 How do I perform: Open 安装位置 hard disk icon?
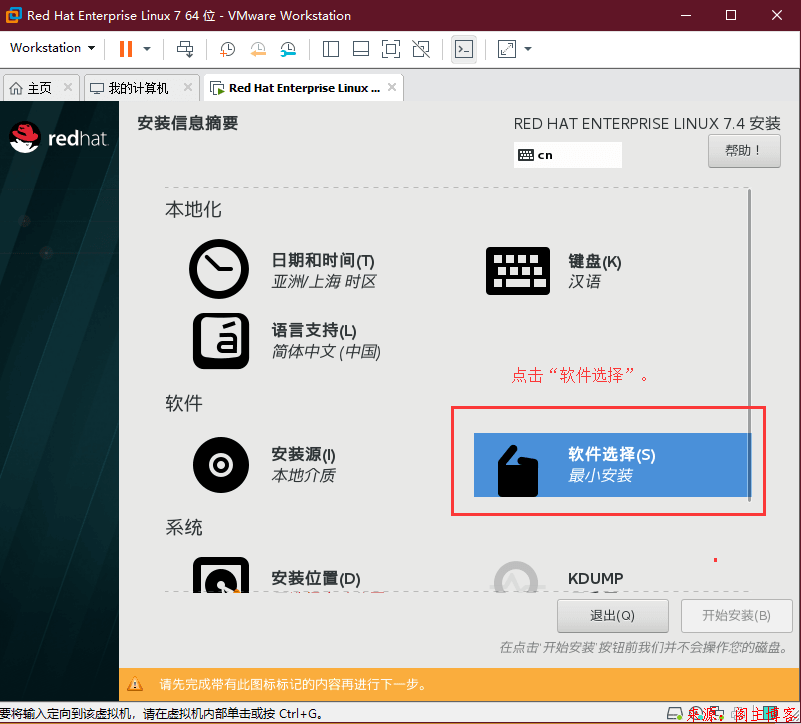tap(221, 575)
